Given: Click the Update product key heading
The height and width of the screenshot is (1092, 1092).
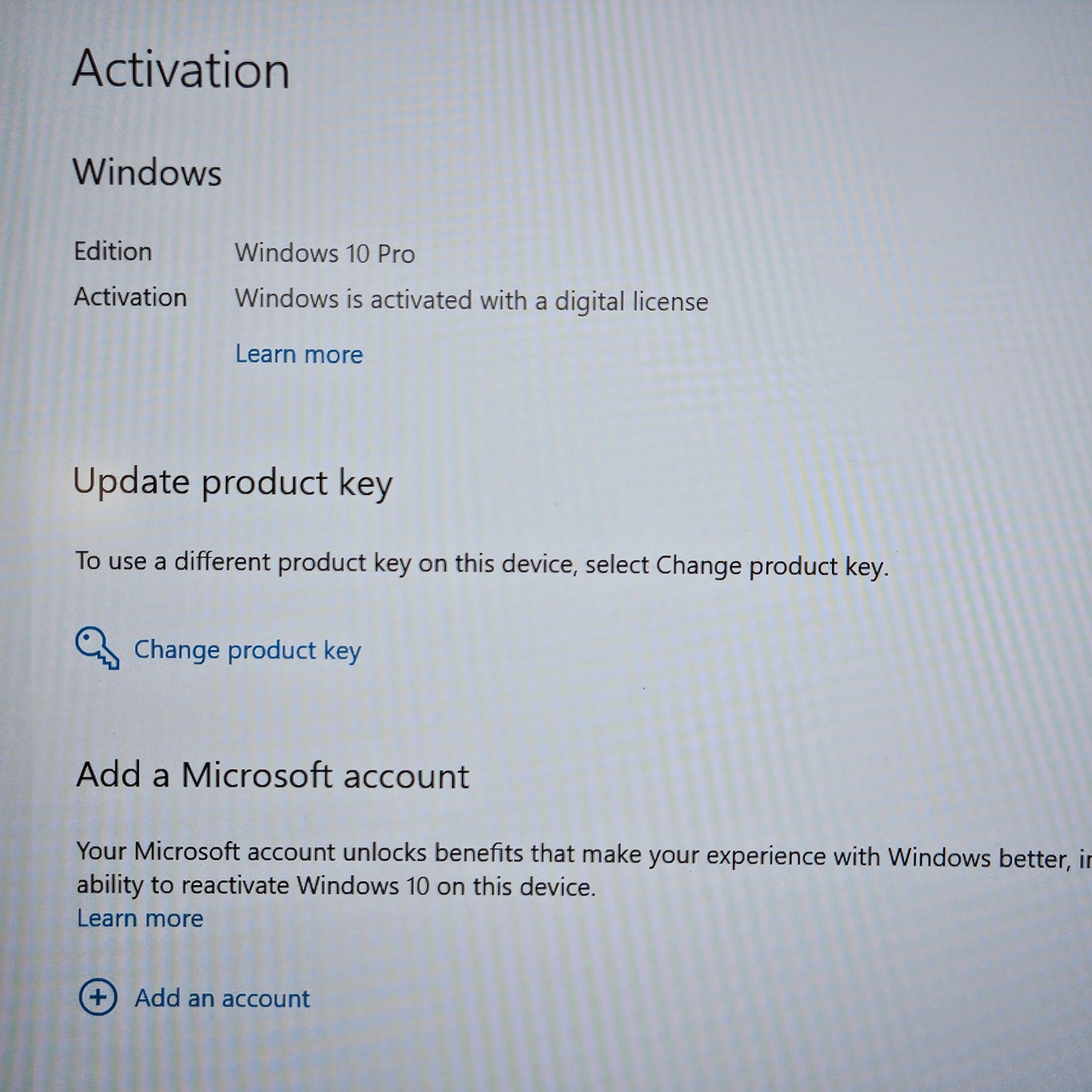Looking at the screenshot, I should (233, 483).
